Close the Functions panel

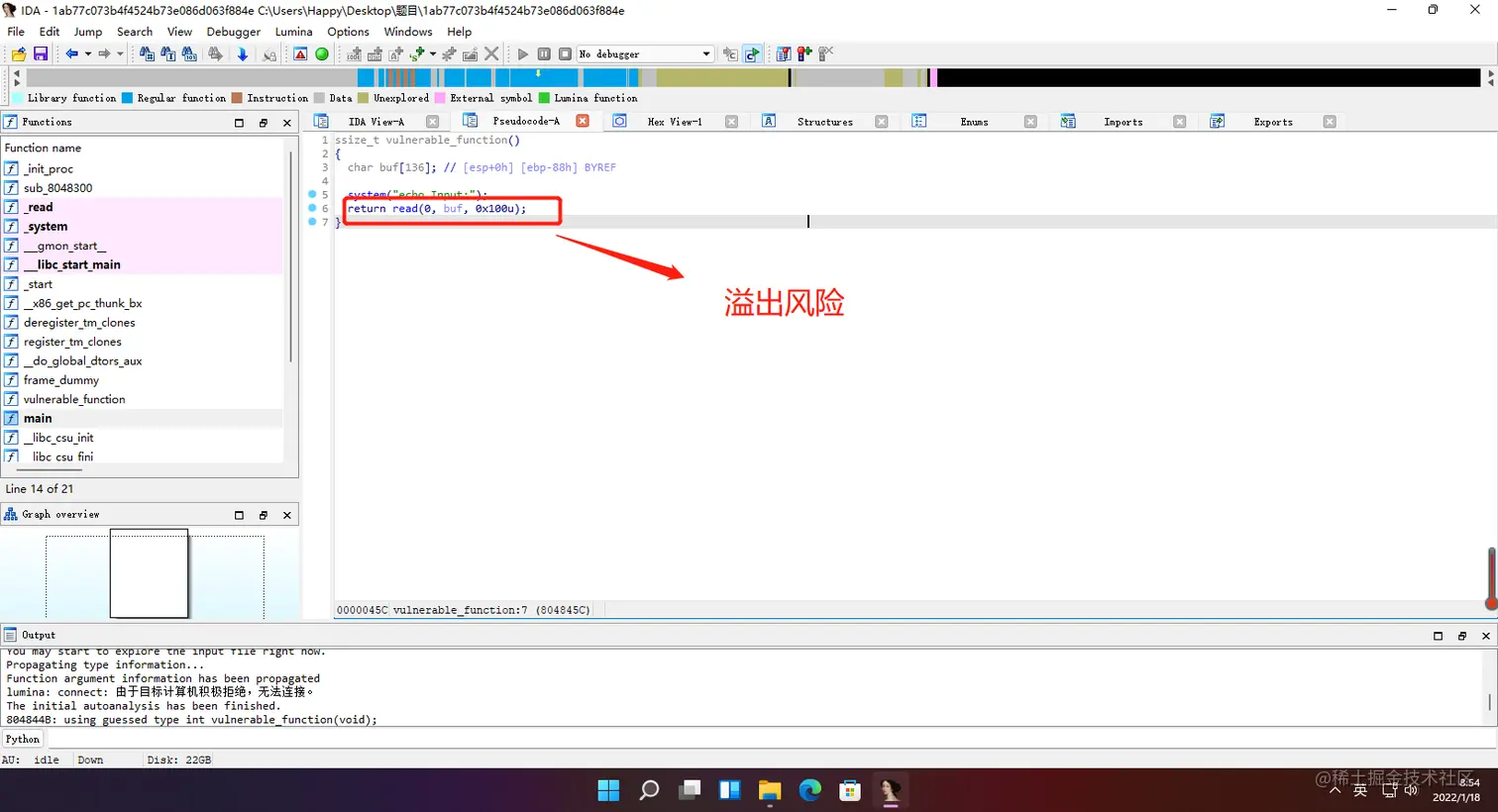click(287, 123)
